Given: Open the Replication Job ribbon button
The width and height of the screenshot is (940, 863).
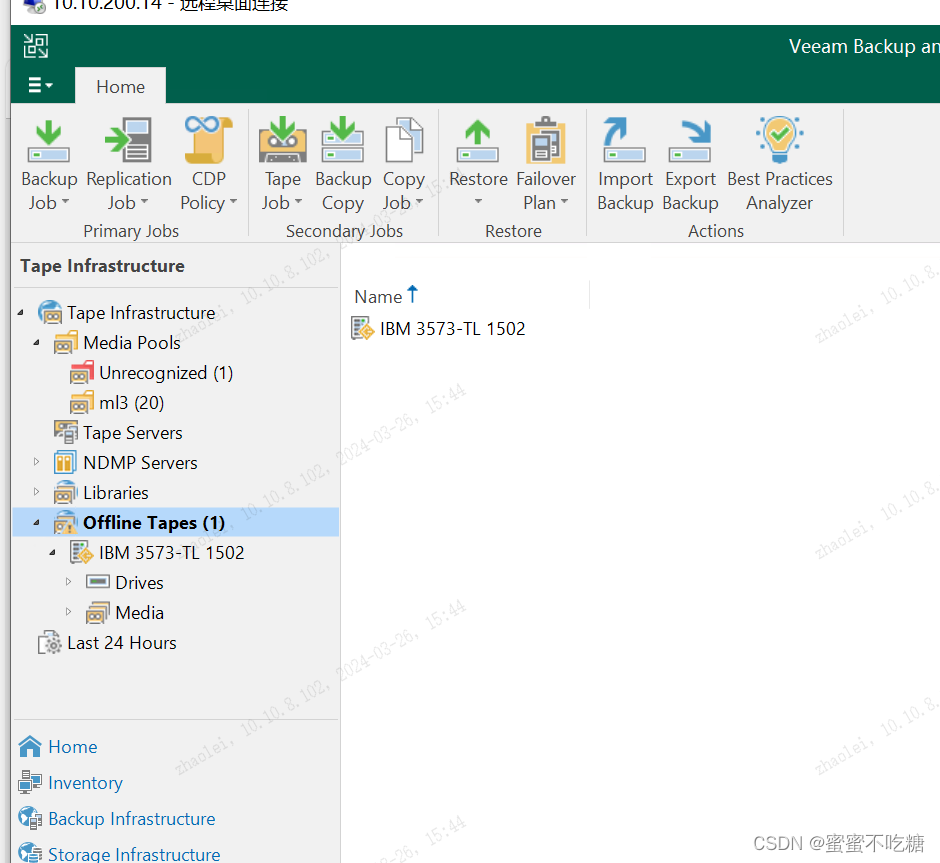Looking at the screenshot, I should tap(129, 164).
